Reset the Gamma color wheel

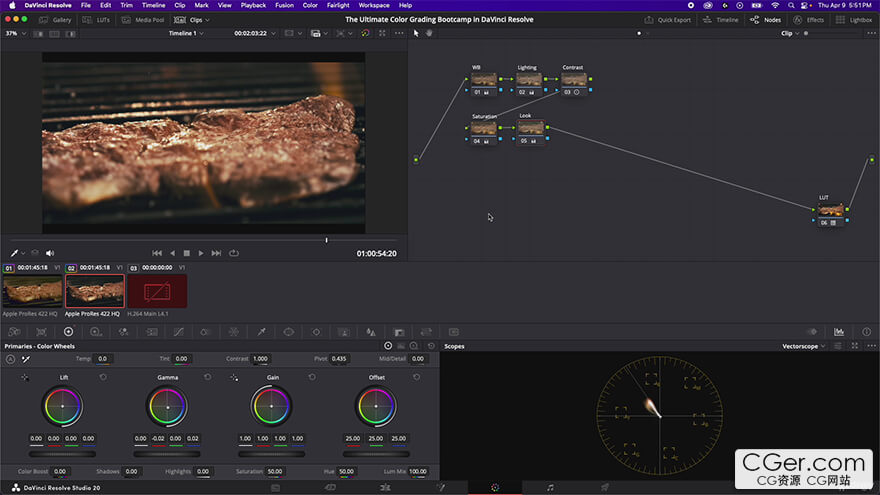[x=208, y=377]
